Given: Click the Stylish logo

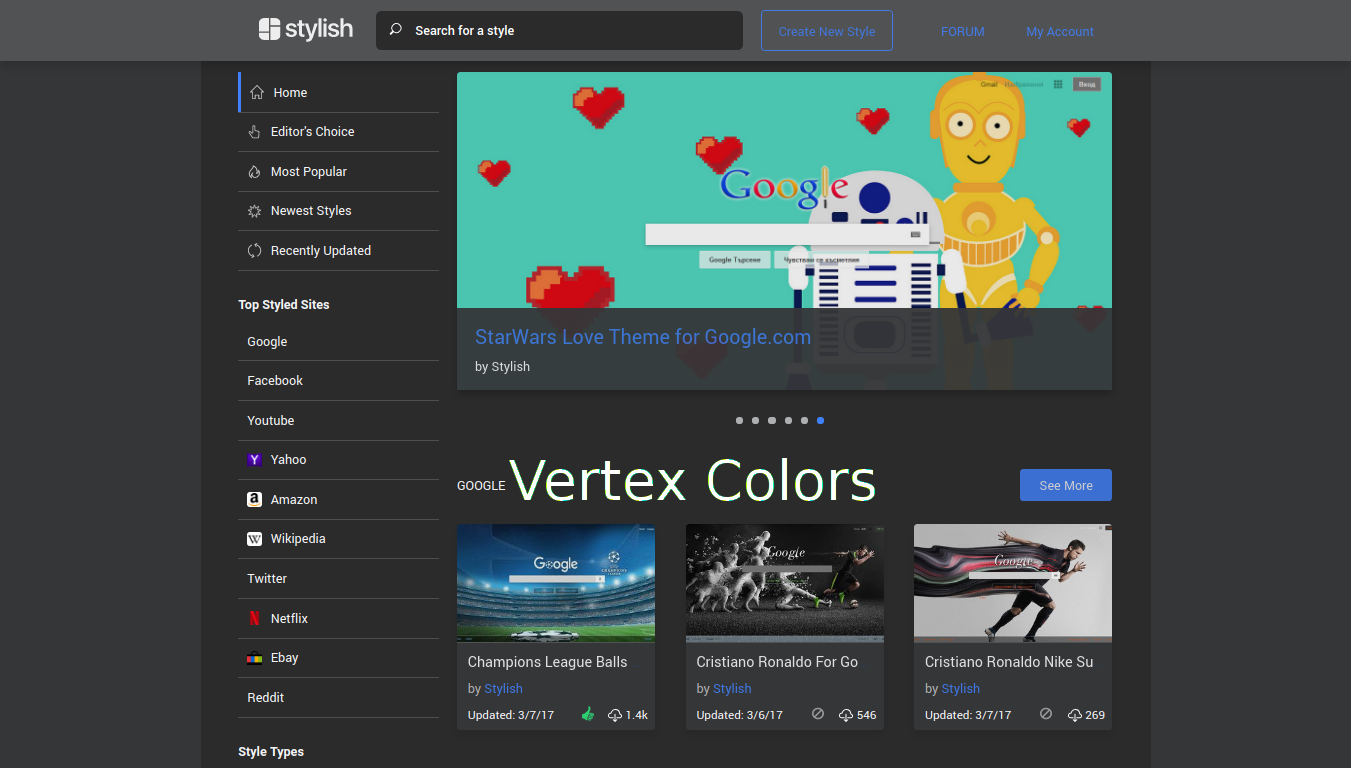Looking at the screenshot, I should (305, 29).
